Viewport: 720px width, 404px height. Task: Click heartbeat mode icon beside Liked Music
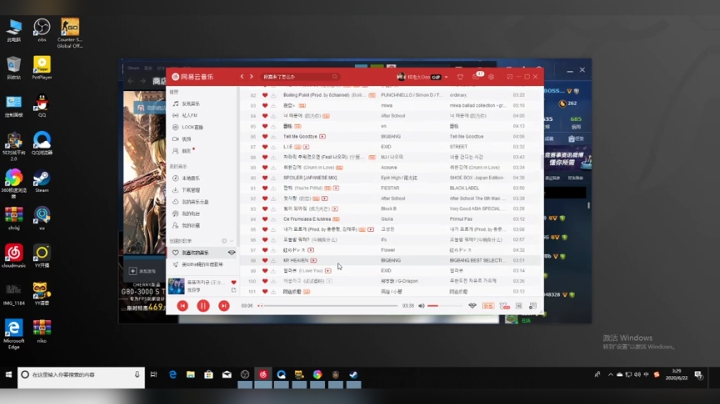231,252
